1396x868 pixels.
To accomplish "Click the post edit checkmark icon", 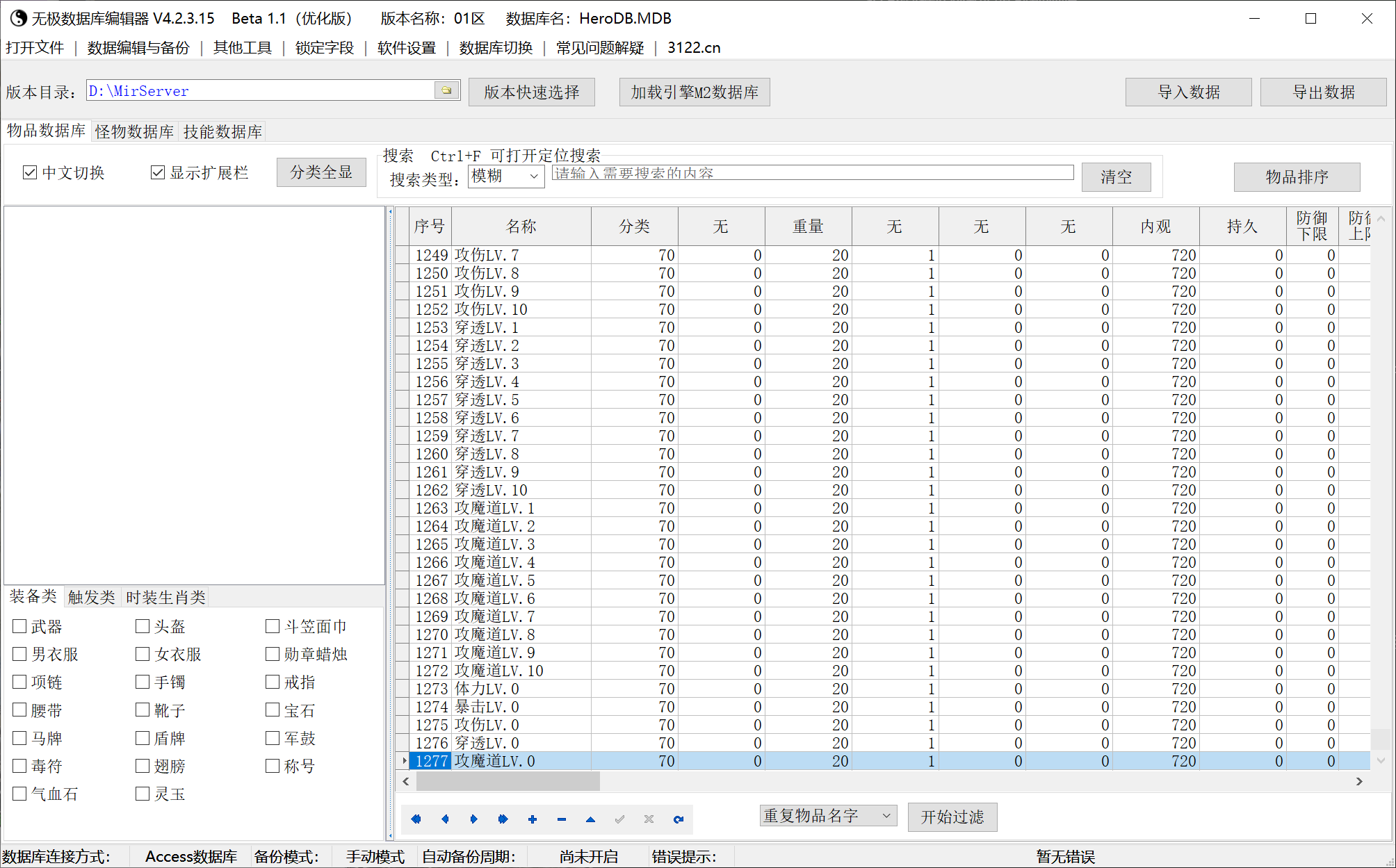I will [x=620, y=819].
